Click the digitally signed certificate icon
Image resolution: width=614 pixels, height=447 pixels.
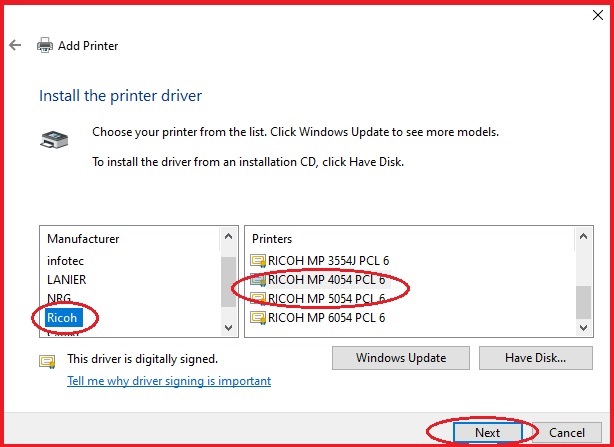coord(47,361)
